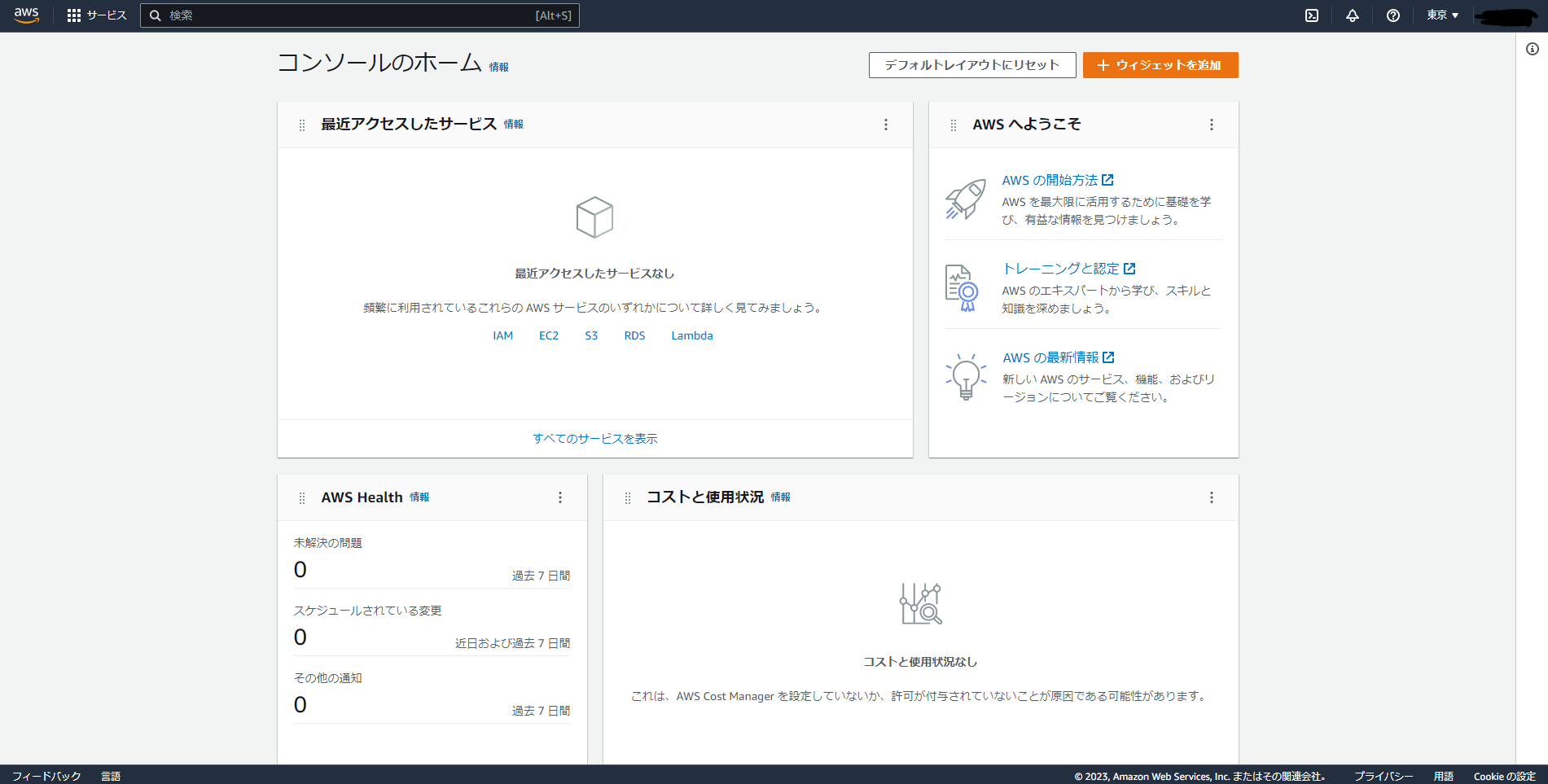1548x784 pixels.
Task: Open the IAM service link
Action: click(503, 335)
